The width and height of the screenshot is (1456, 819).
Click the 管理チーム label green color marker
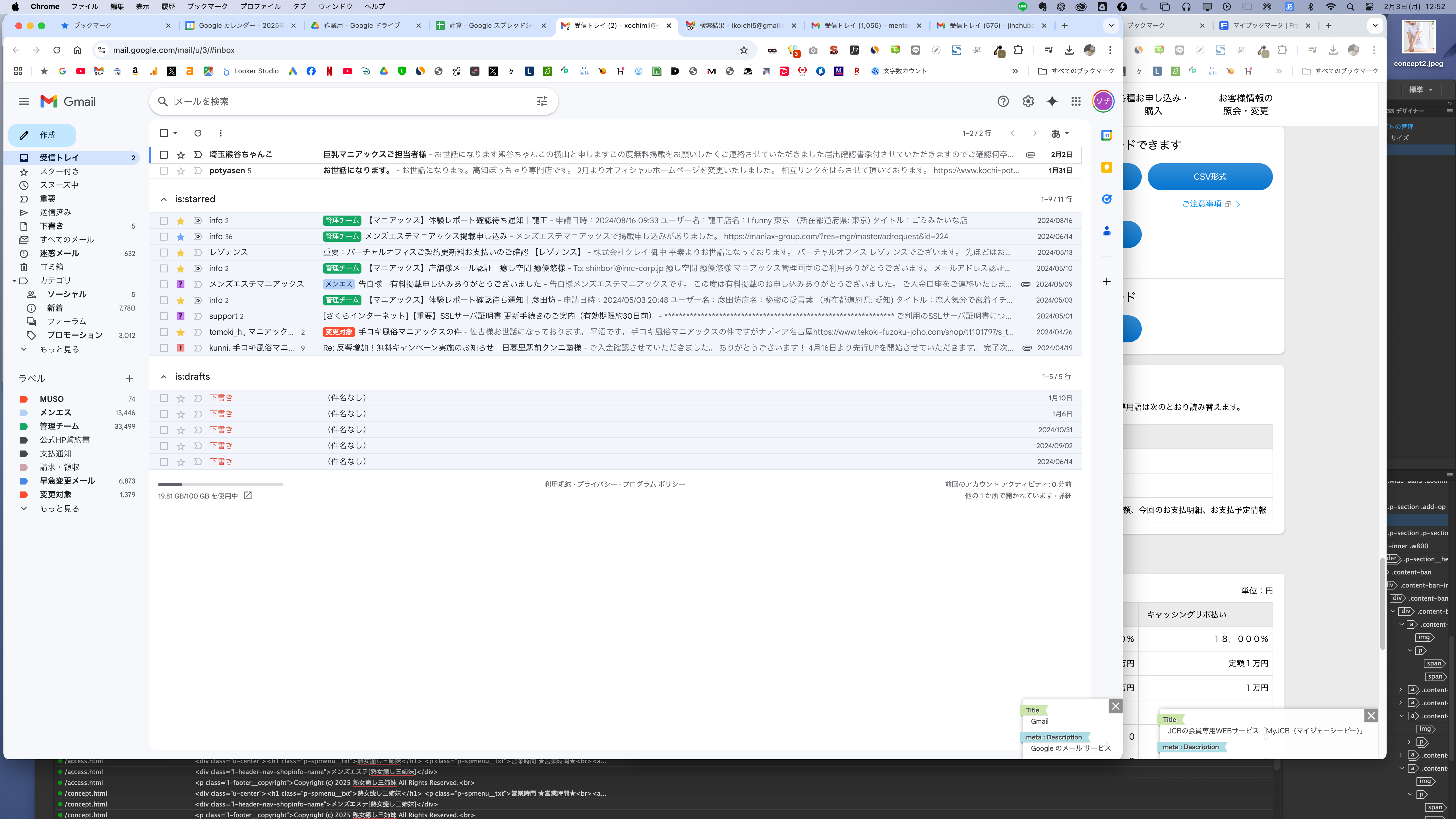point(24,426)
